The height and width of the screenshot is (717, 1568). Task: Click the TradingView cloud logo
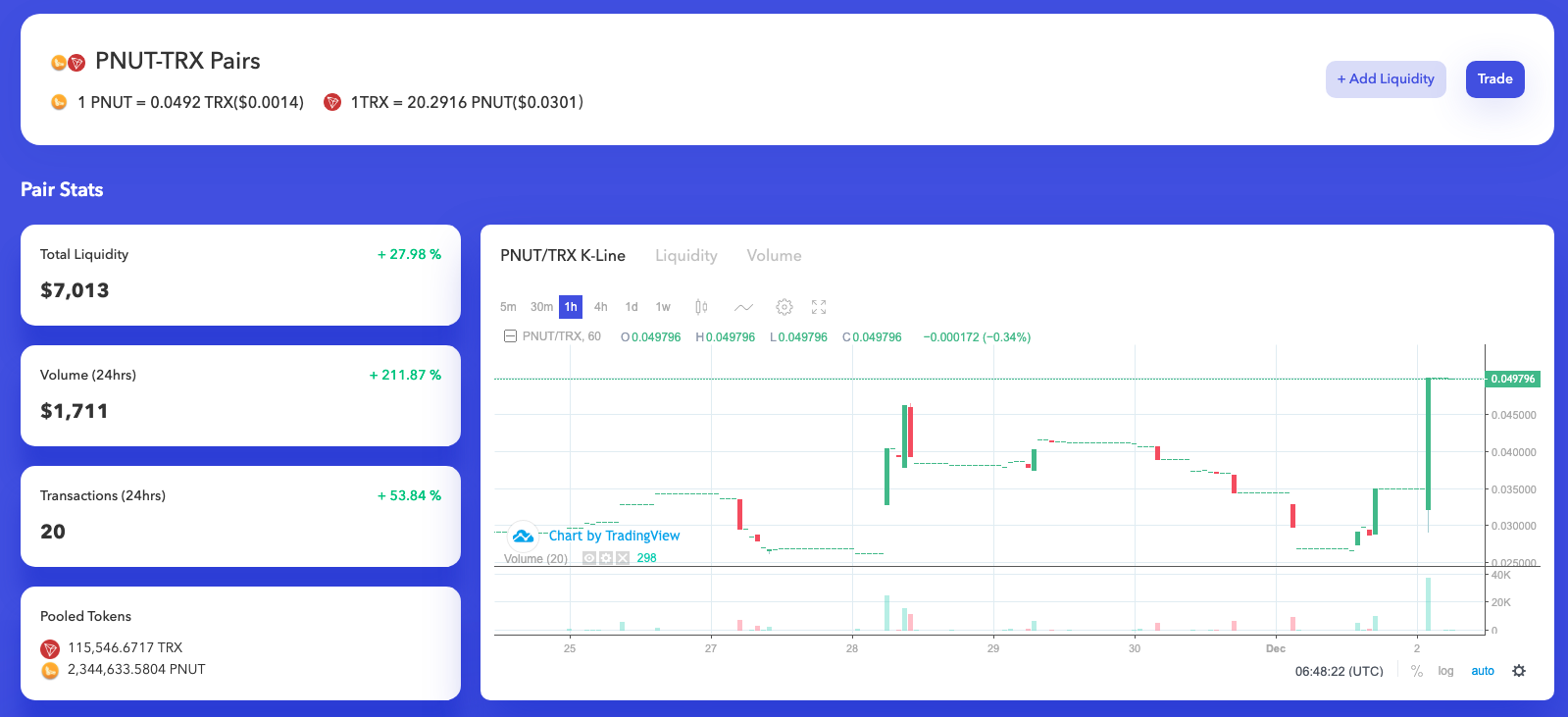[x=524, y=536]
